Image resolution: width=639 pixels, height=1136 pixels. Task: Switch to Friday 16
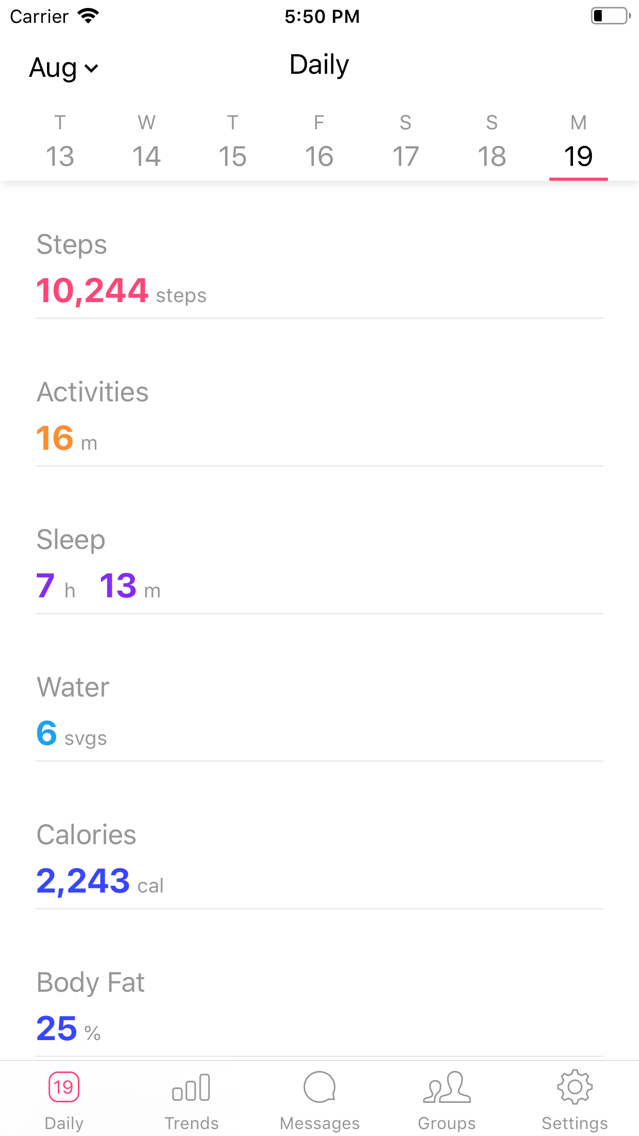[319, 141]
